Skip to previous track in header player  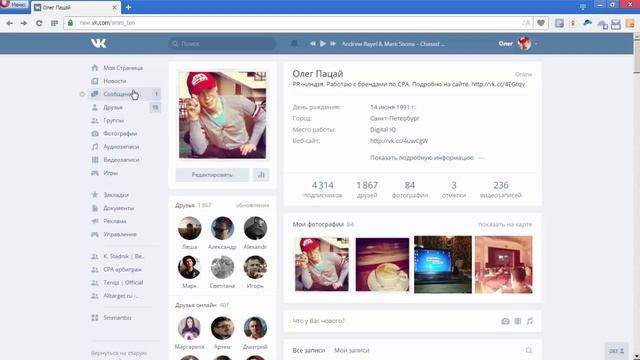[x=313, y=44]
